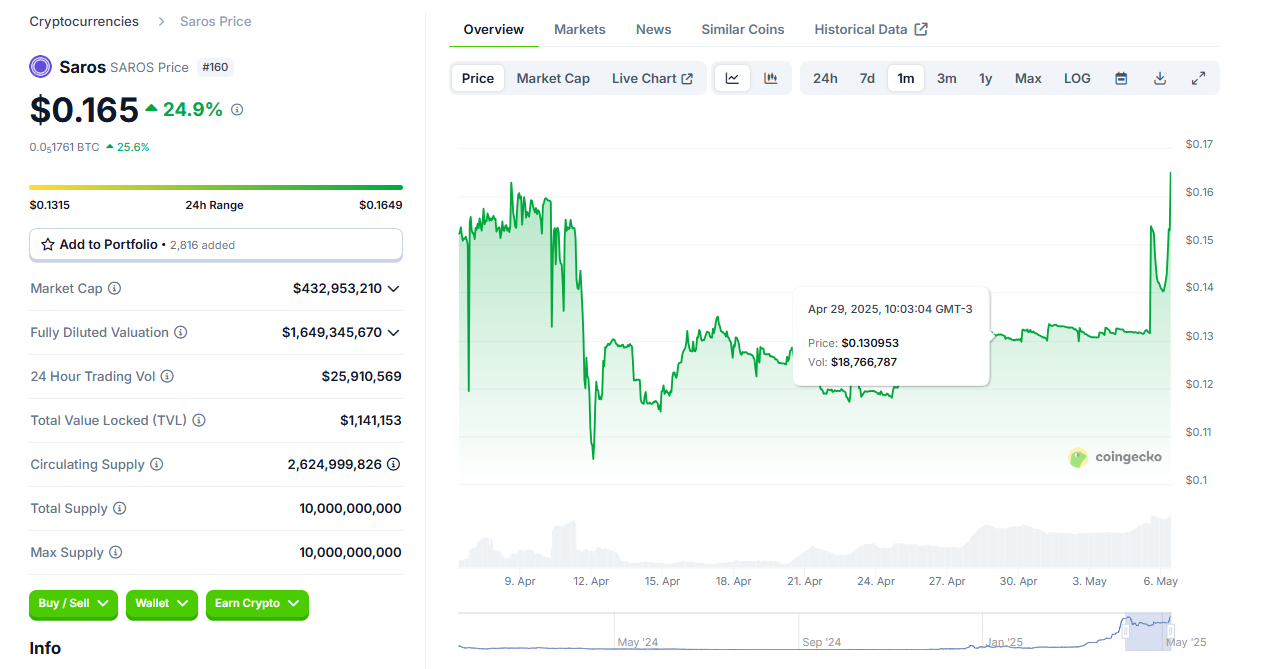Select the 3m time range
1261x669 pixels.
pyautogui.click(x=946, y=78)
